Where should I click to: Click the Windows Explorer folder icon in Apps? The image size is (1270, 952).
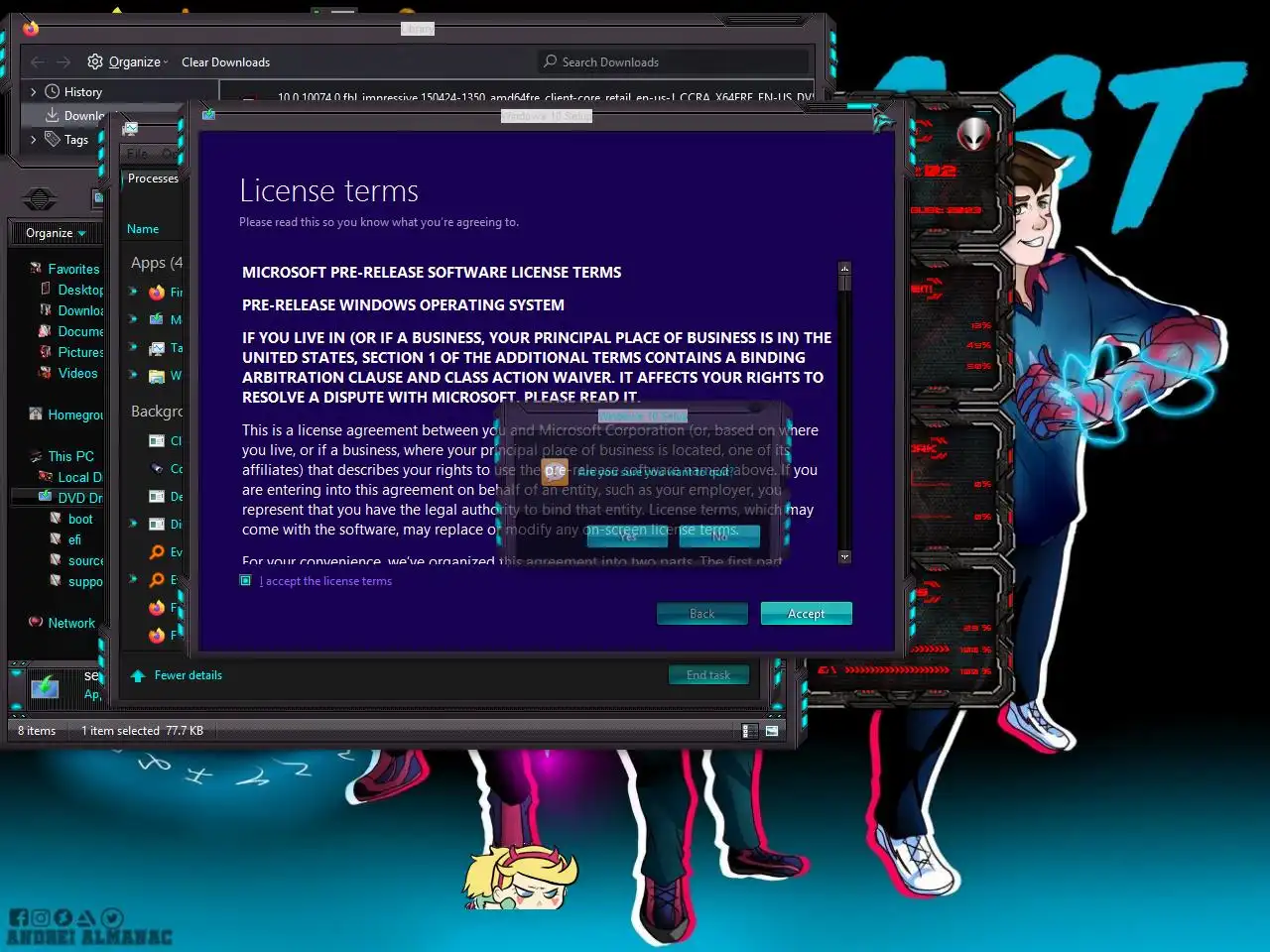[x=157, y=376]
